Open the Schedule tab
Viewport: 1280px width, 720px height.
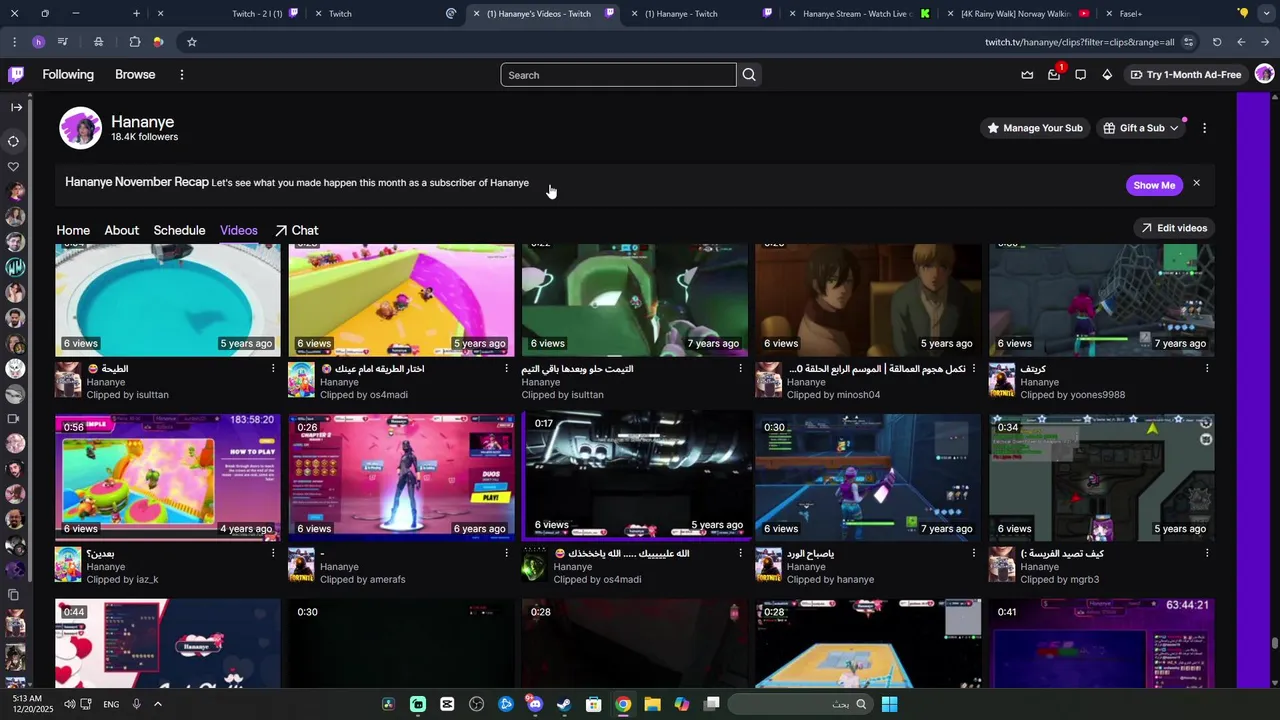pos(179,230)
